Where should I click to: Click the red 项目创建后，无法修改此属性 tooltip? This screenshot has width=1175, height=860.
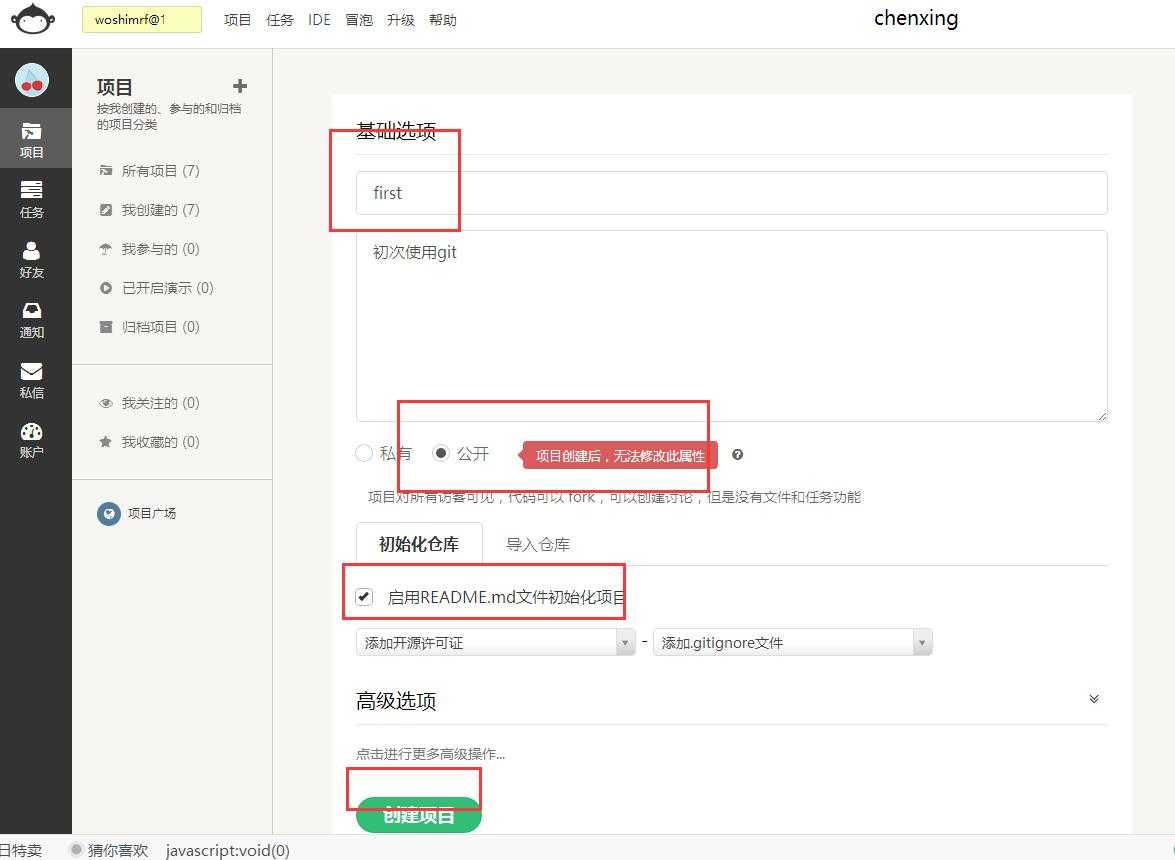pos(620,455)
